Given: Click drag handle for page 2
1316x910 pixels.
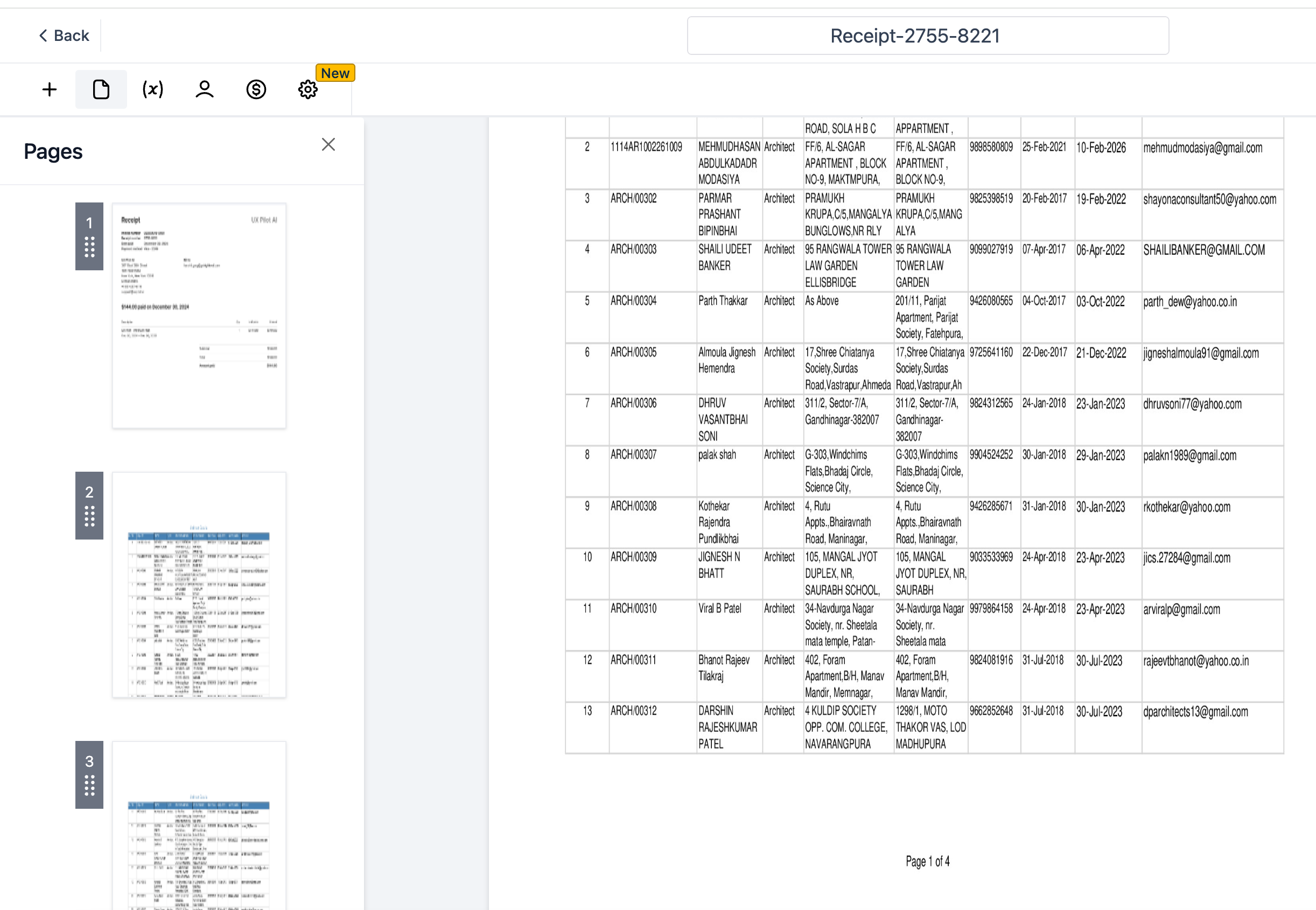Looking at the screenshot, I should (89, 516).
